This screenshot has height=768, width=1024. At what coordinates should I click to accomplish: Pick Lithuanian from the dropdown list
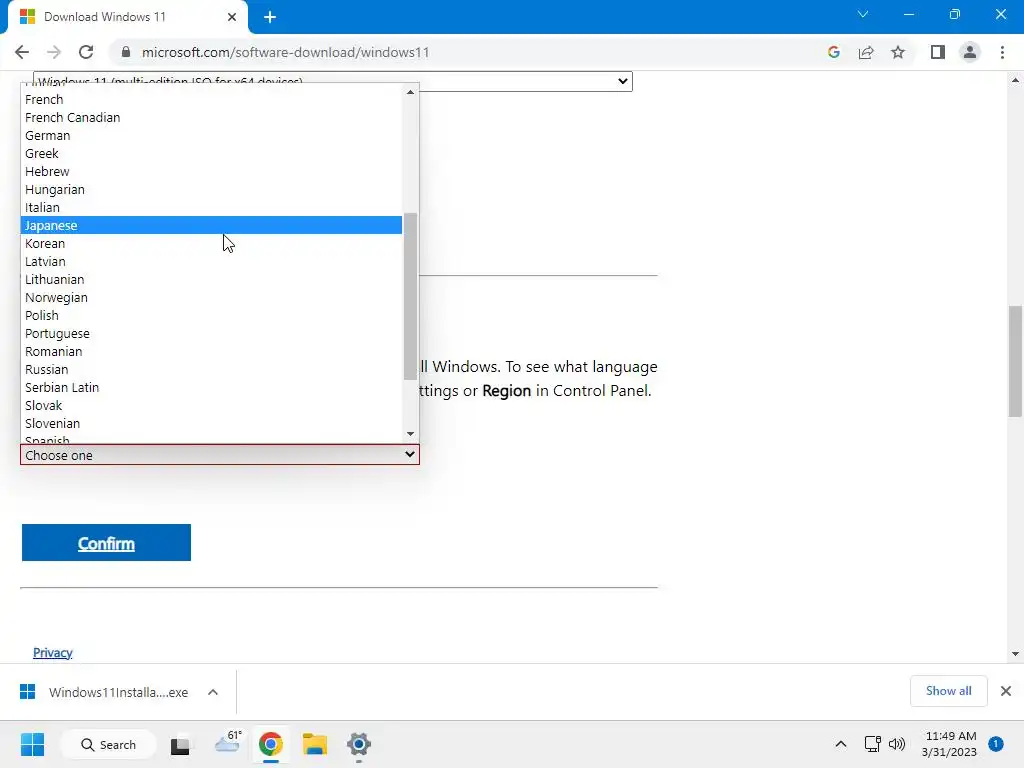pos(212,280)
